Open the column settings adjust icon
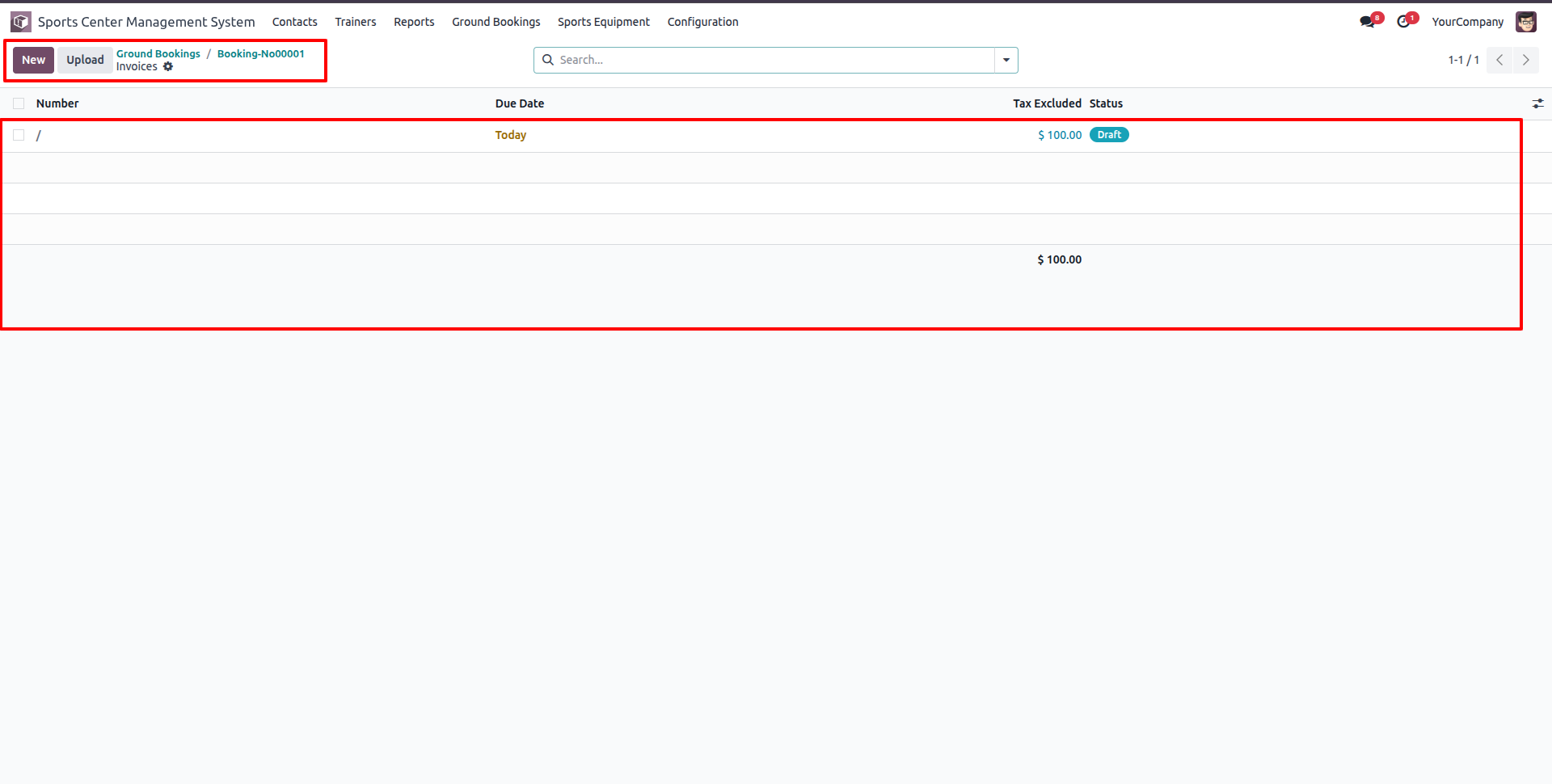Screen dimensions: 1552x784 coord(1537,103)
